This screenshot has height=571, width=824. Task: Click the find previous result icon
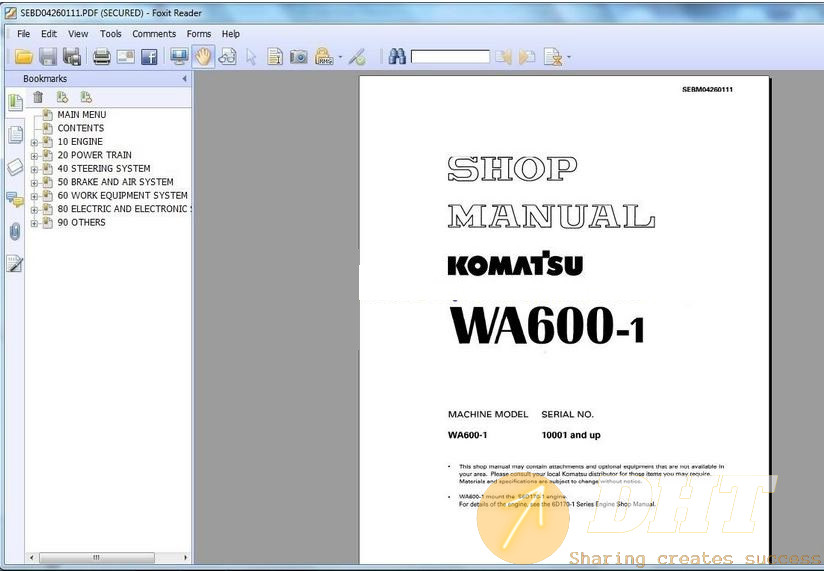coord(503,57)
